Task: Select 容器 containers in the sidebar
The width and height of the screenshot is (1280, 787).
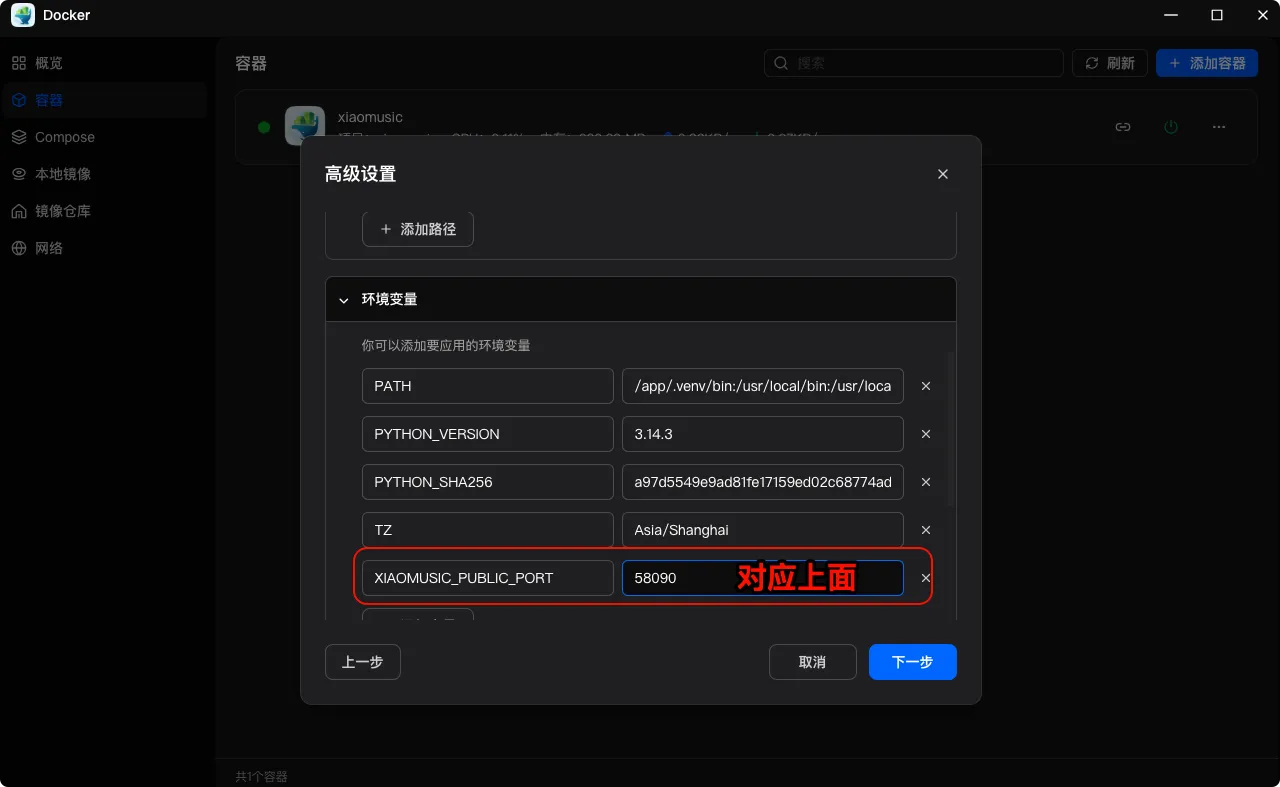Action: [47, 99]
